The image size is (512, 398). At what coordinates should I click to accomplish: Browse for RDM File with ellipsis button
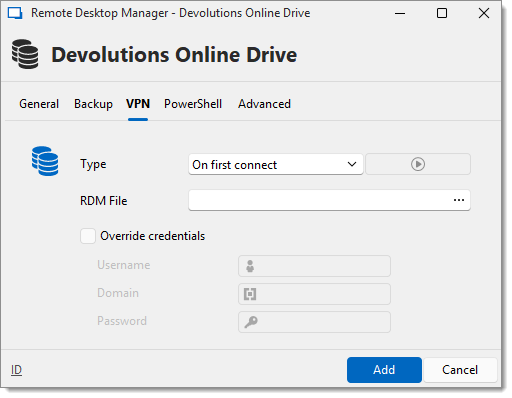459,200
